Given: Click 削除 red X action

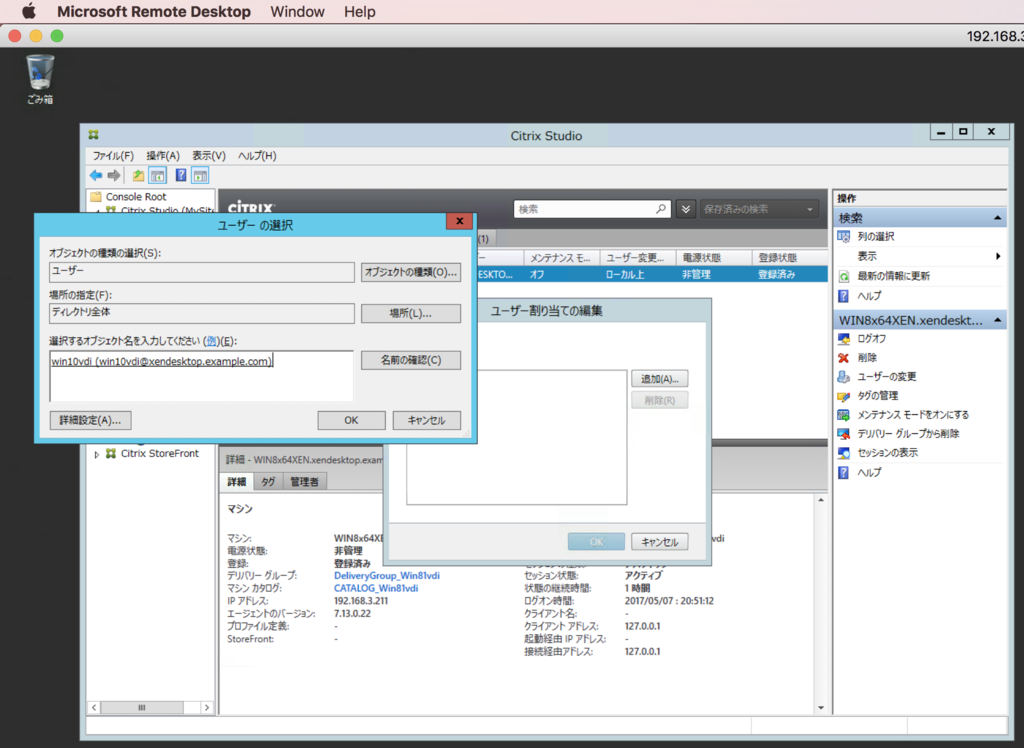Looking at the screenshot, I should point(867,357).
